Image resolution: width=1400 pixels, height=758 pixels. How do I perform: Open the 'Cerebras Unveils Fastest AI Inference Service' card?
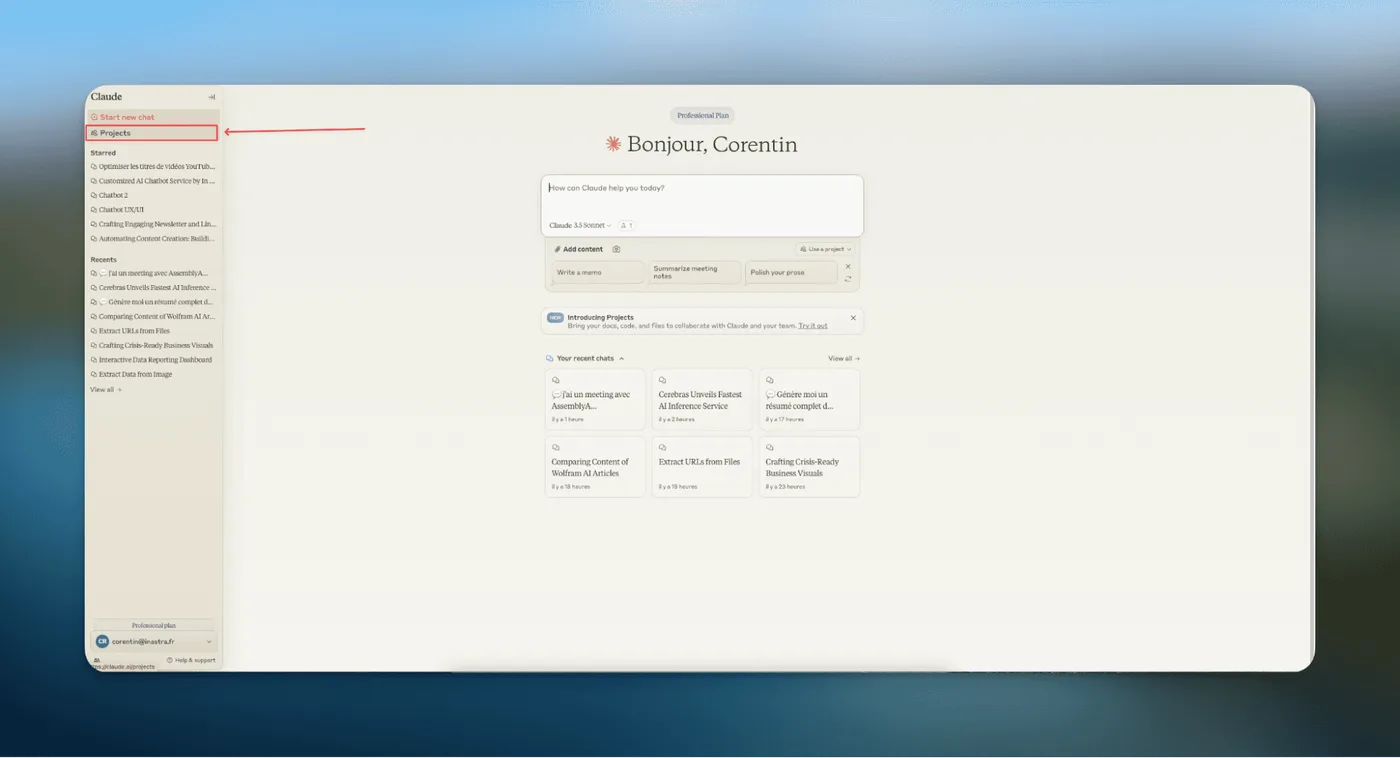click(x=702, y=399)
